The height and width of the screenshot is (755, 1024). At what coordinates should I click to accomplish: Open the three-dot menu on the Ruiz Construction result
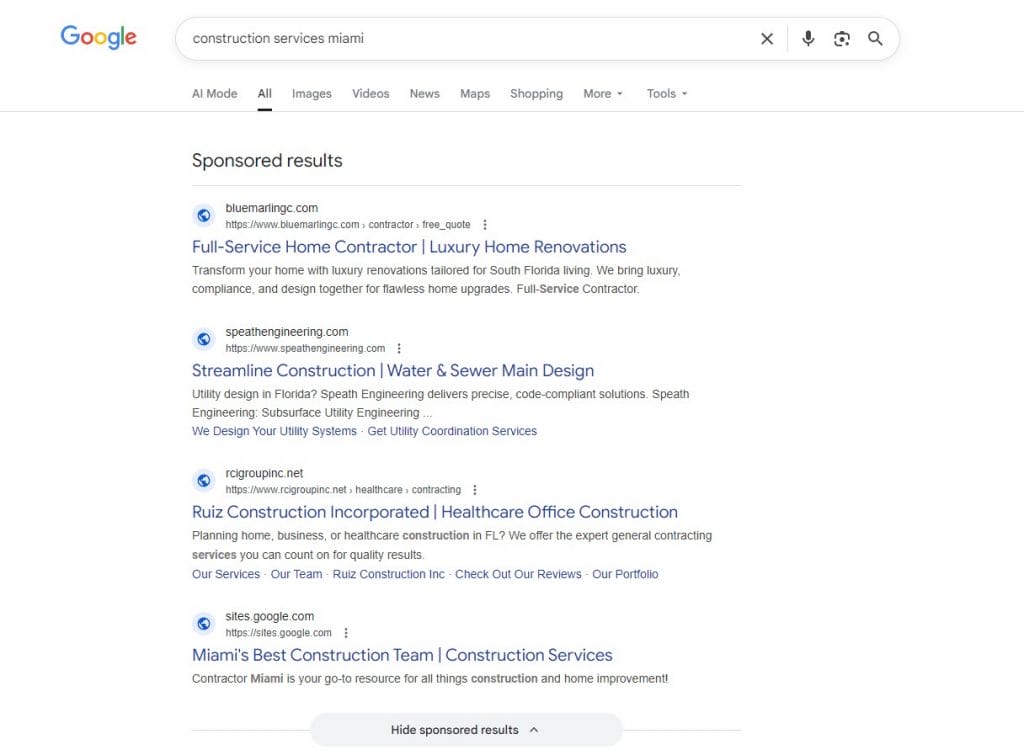(475, 489)
